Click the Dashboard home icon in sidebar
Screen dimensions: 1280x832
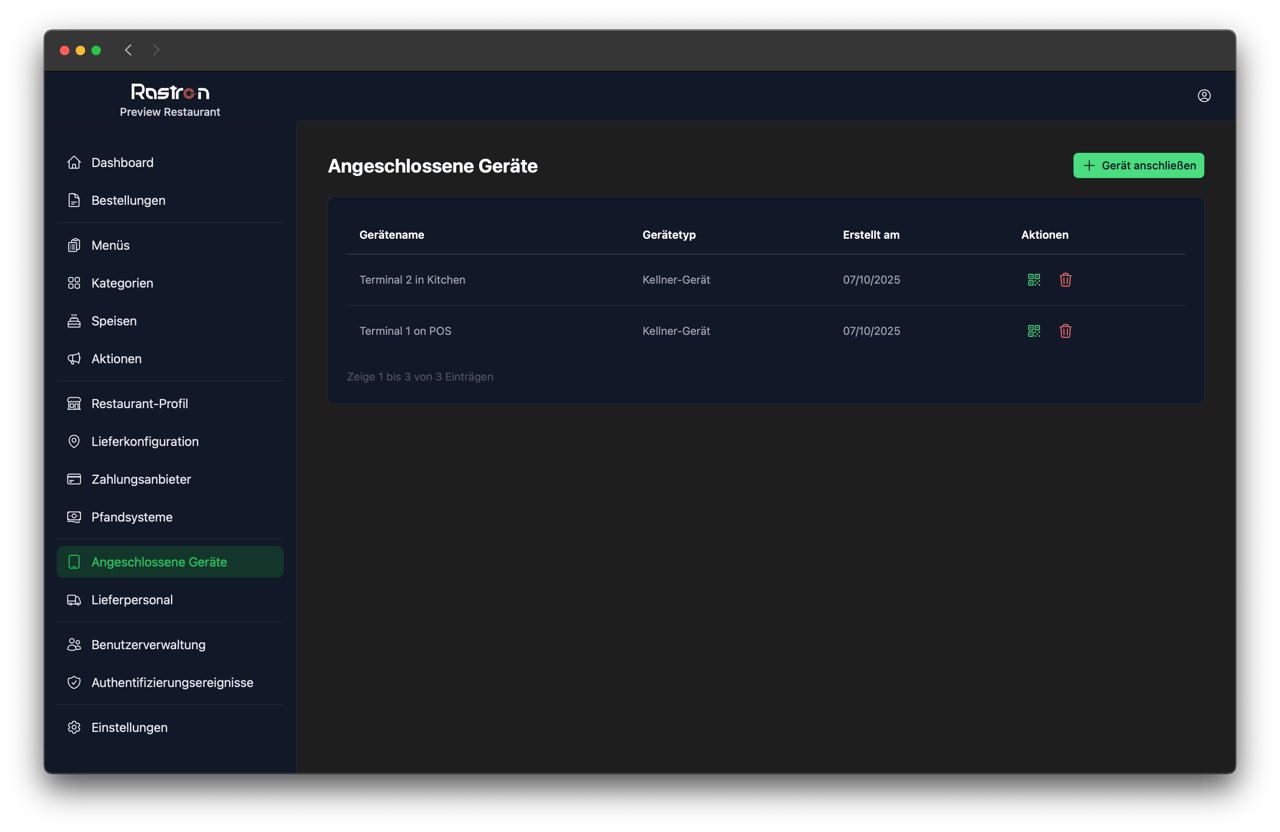(74, 163)
